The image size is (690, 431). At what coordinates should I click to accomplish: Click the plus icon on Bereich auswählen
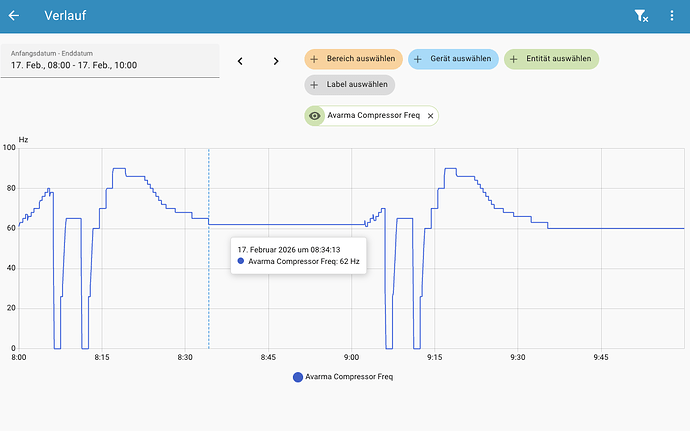[314, 59]
